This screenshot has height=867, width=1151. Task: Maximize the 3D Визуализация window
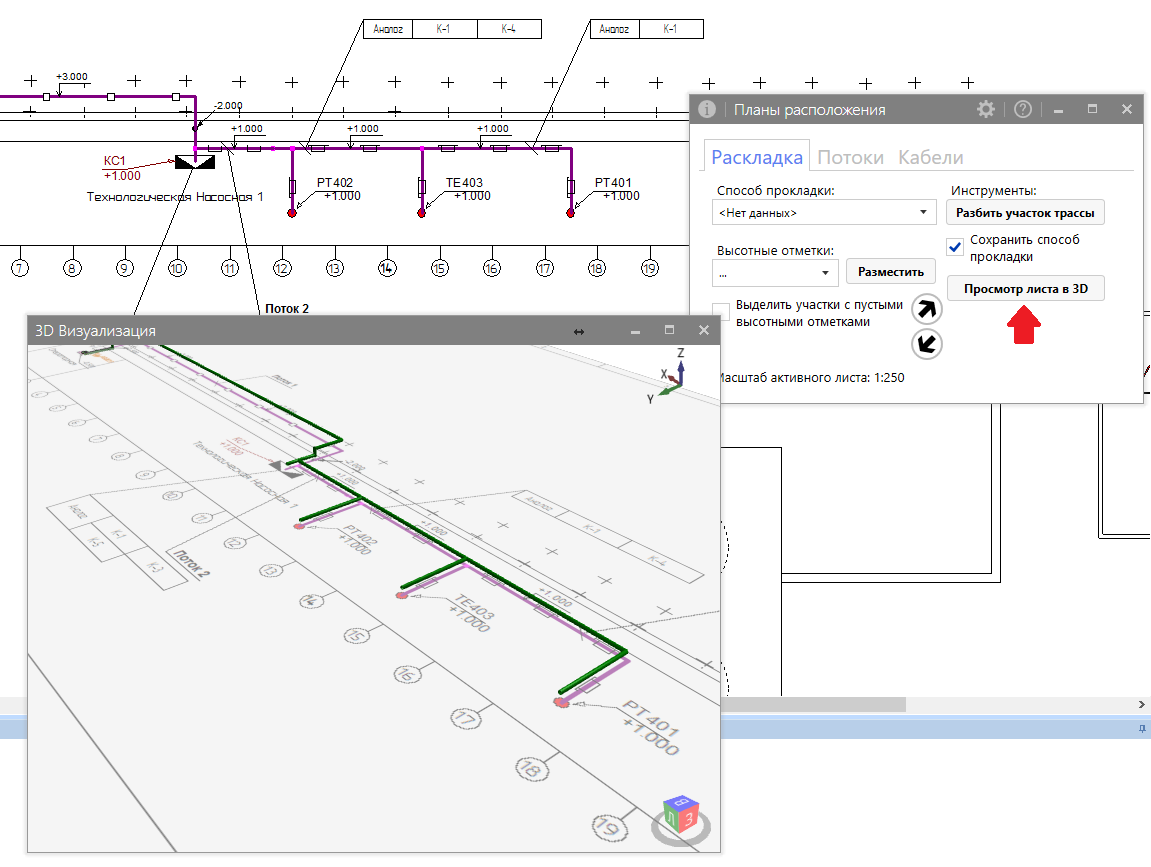point(670,331)
